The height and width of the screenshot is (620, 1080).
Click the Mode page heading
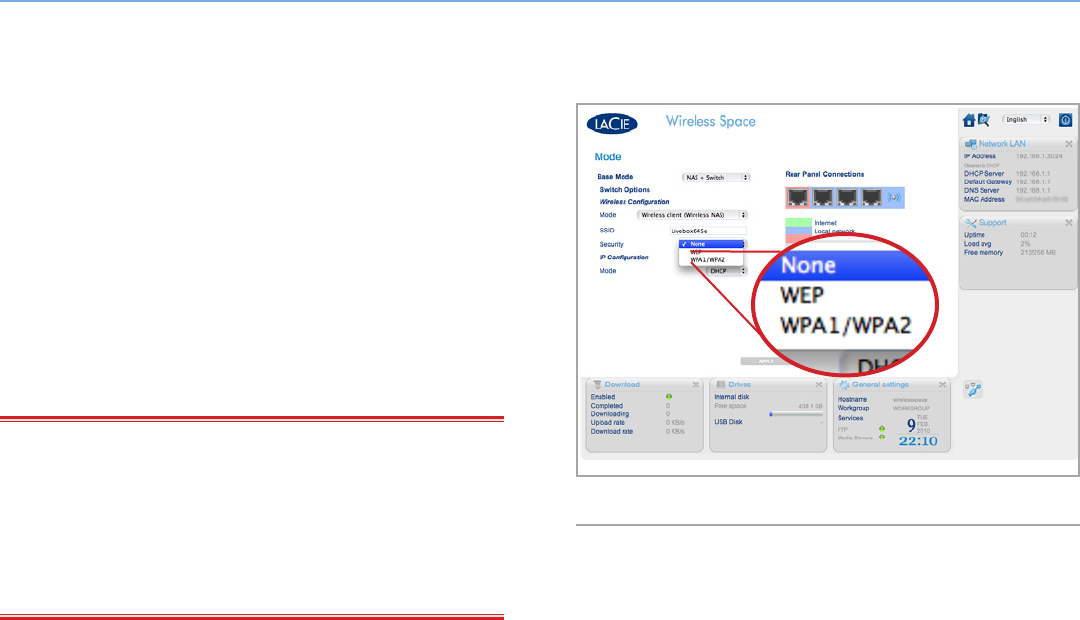point(608,157)
